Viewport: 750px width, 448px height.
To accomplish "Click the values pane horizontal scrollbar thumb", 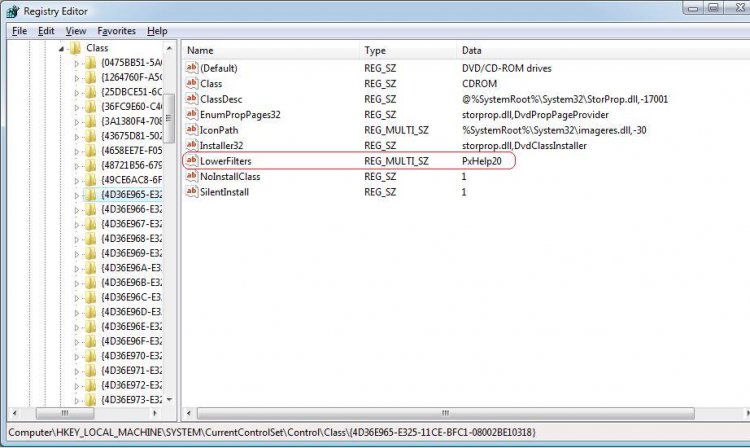I will pos(445,413).
